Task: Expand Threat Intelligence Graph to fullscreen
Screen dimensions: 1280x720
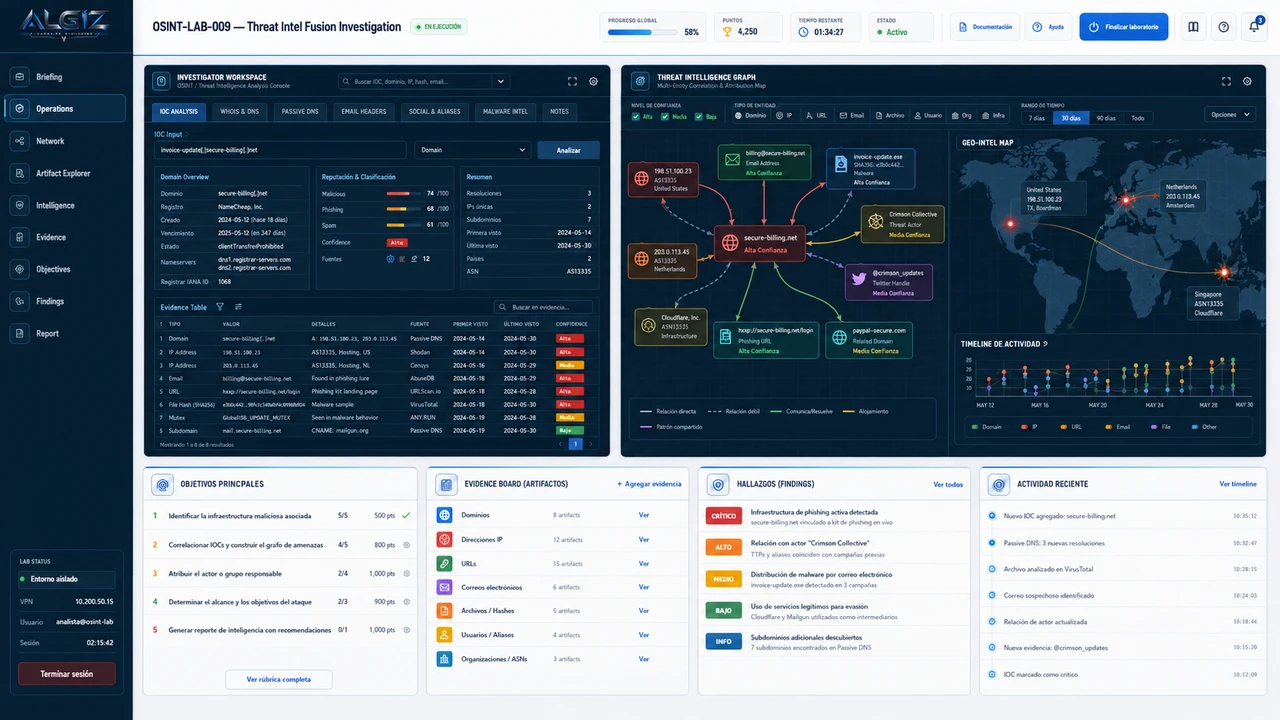Action: pos(1227,82)
